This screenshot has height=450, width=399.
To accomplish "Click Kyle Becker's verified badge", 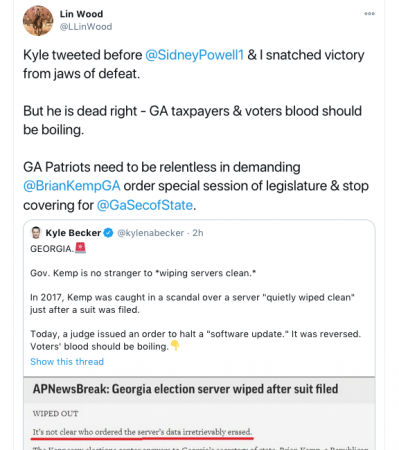I will click(108, 233).
